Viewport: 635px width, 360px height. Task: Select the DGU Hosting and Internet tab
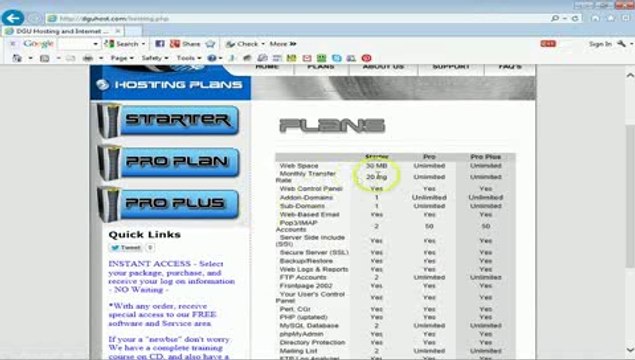[62, 31]
